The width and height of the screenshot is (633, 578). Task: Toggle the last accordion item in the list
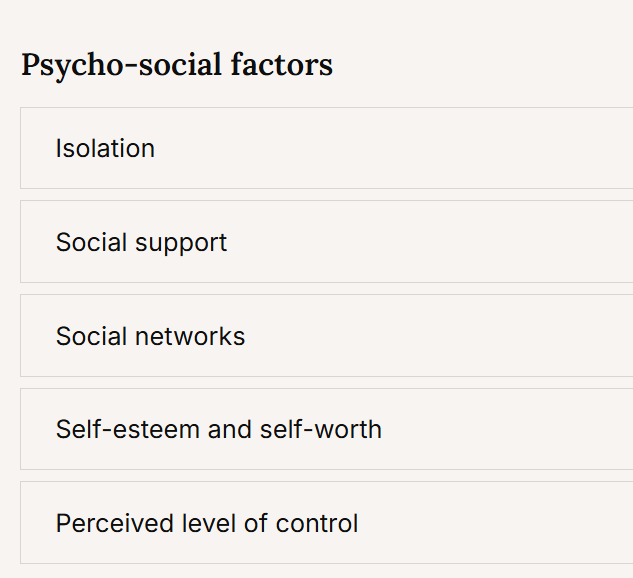click(x=327, y=523)
